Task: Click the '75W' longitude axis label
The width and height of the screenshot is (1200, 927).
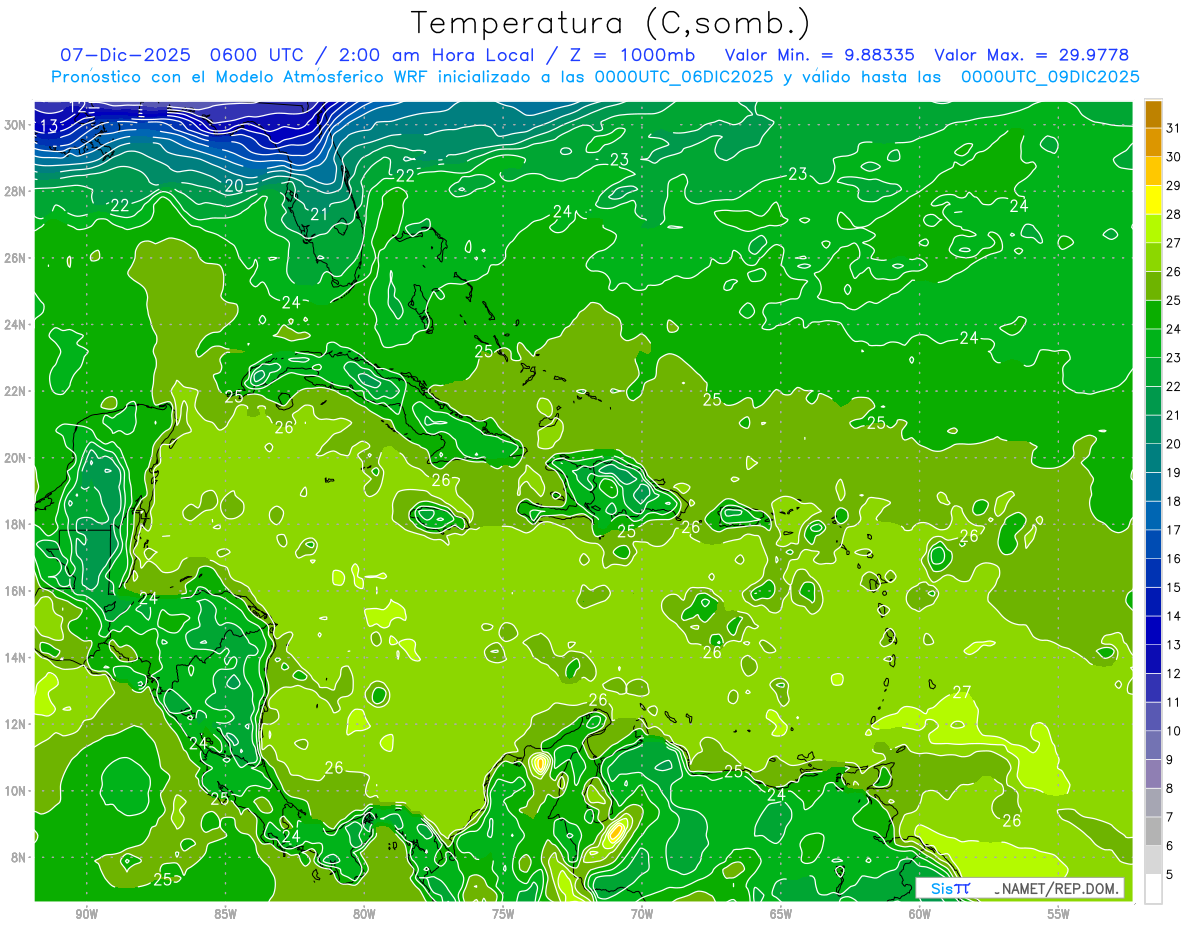Action: [503, 914]
